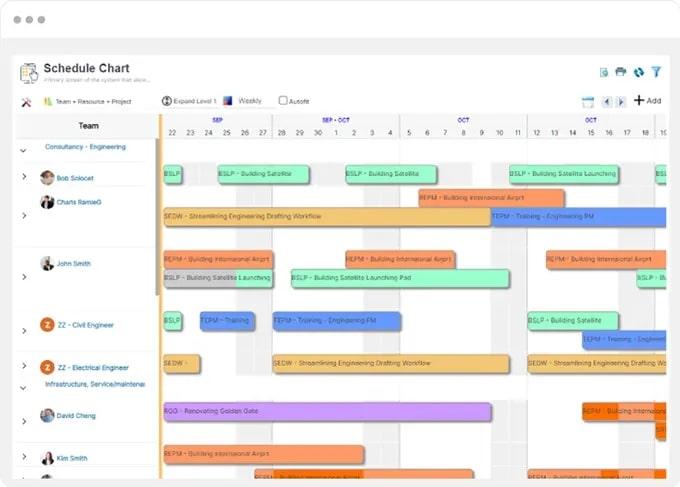Expand the Charls RamaeG row
The image size is (680, 487).
(x=24, y=216)
